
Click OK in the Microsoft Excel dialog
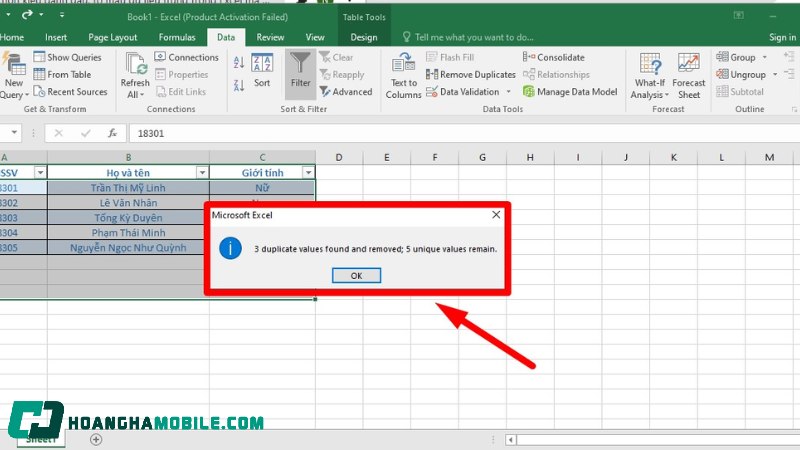click(356, 276)
